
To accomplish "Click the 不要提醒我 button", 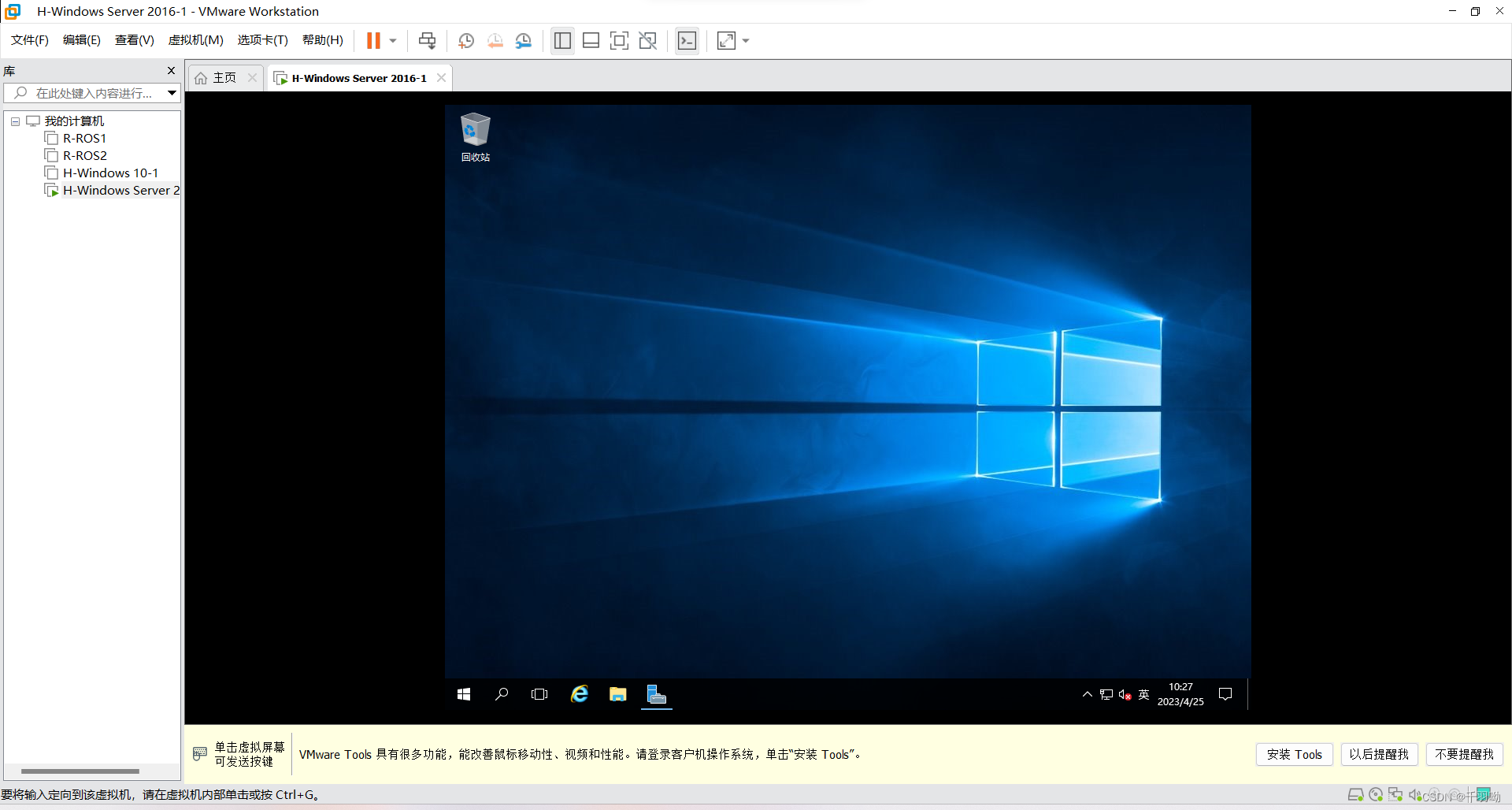I will [x=1464, y=754].
